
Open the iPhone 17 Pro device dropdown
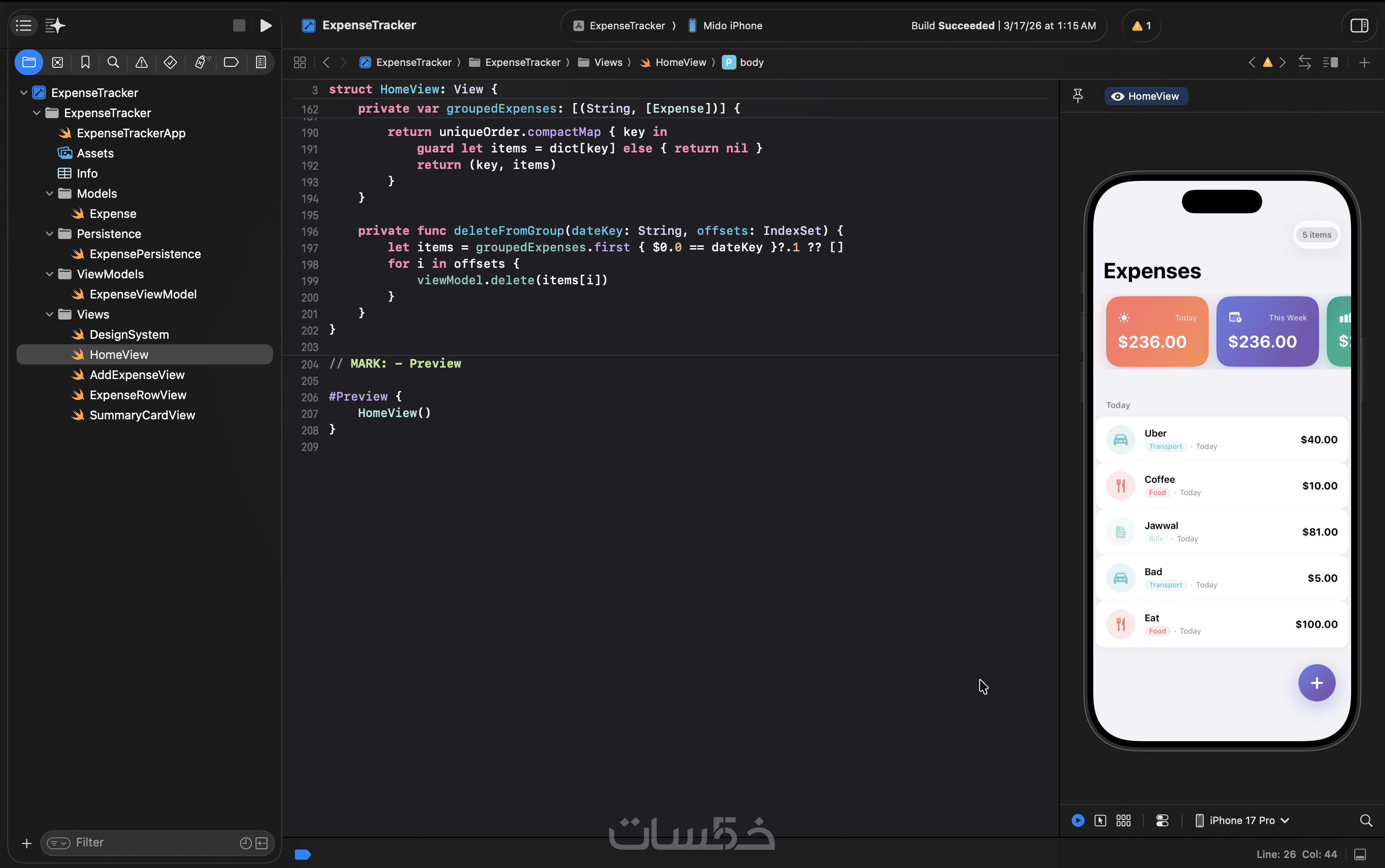1243,820
